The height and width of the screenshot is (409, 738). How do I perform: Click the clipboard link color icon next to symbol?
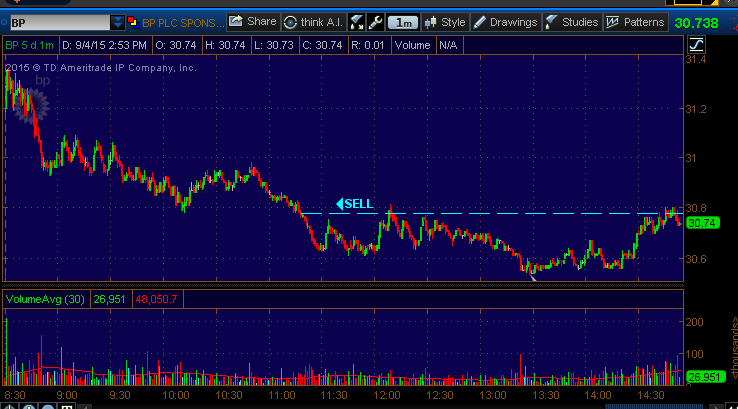pyautogui.click(x=134, y=21)
